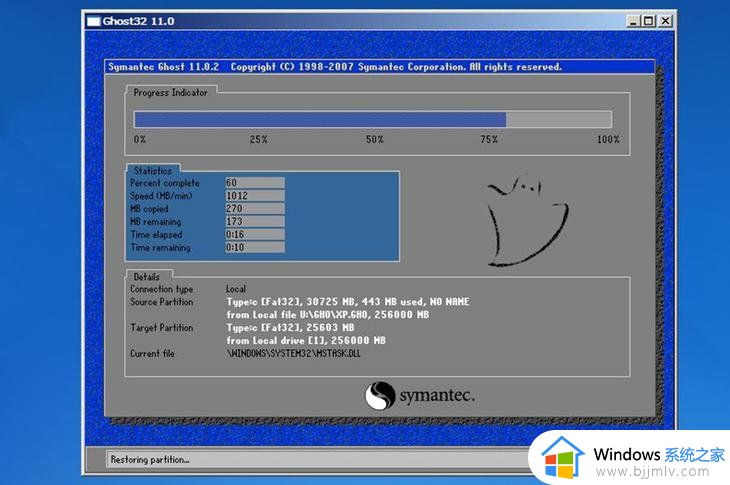The image size is (730, 485).
Task: Click the Statistics group label
Action: [153, 171]
